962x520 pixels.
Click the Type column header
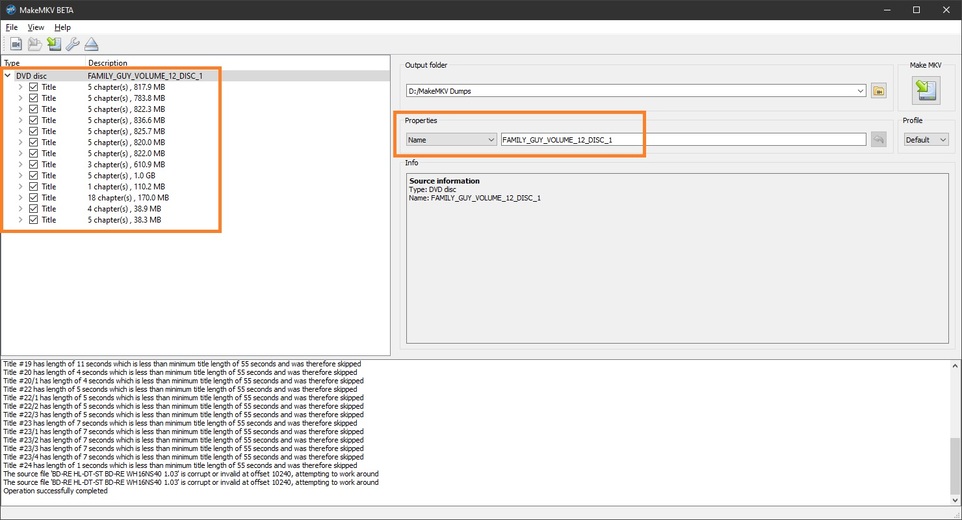pyautogui.click(x=43, y=63)
